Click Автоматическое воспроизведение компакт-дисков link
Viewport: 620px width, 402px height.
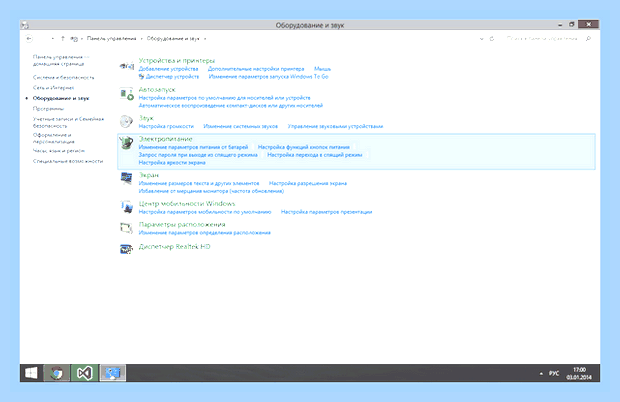231,106
